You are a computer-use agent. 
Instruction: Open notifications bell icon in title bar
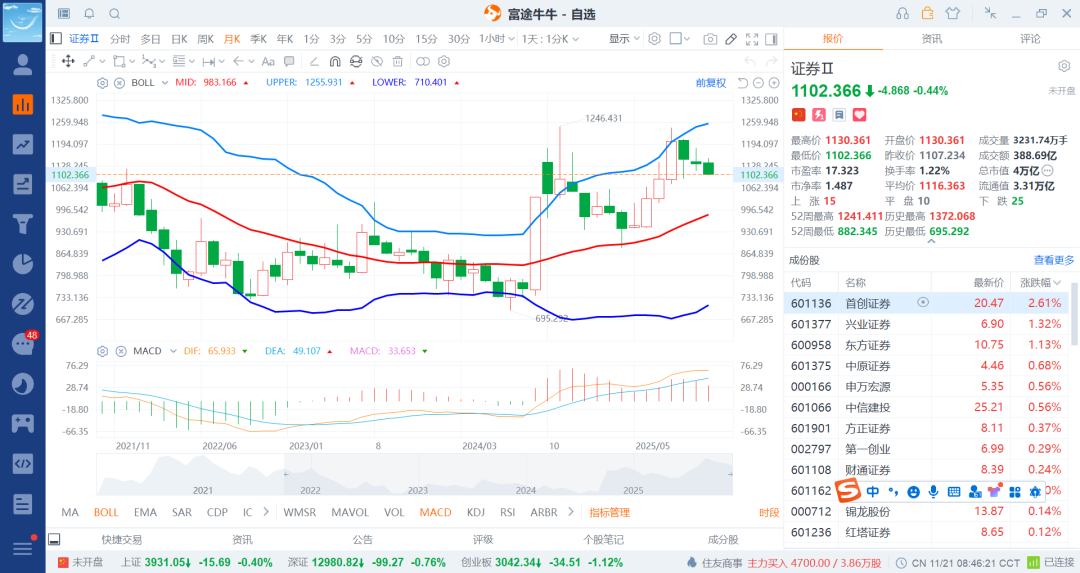pyautogui.click(x=89, y=14)
